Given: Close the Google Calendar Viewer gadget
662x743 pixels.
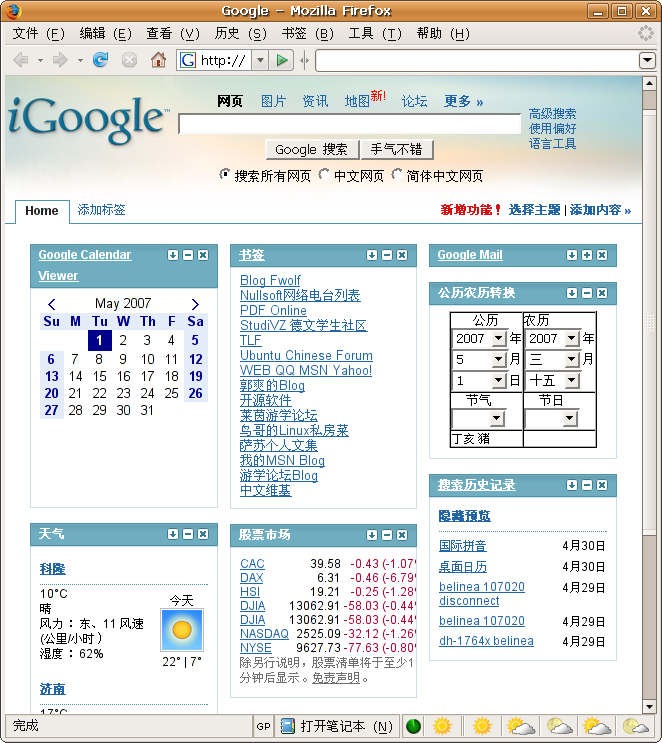Looking at the screenshot, I should (x=203, y=255).
